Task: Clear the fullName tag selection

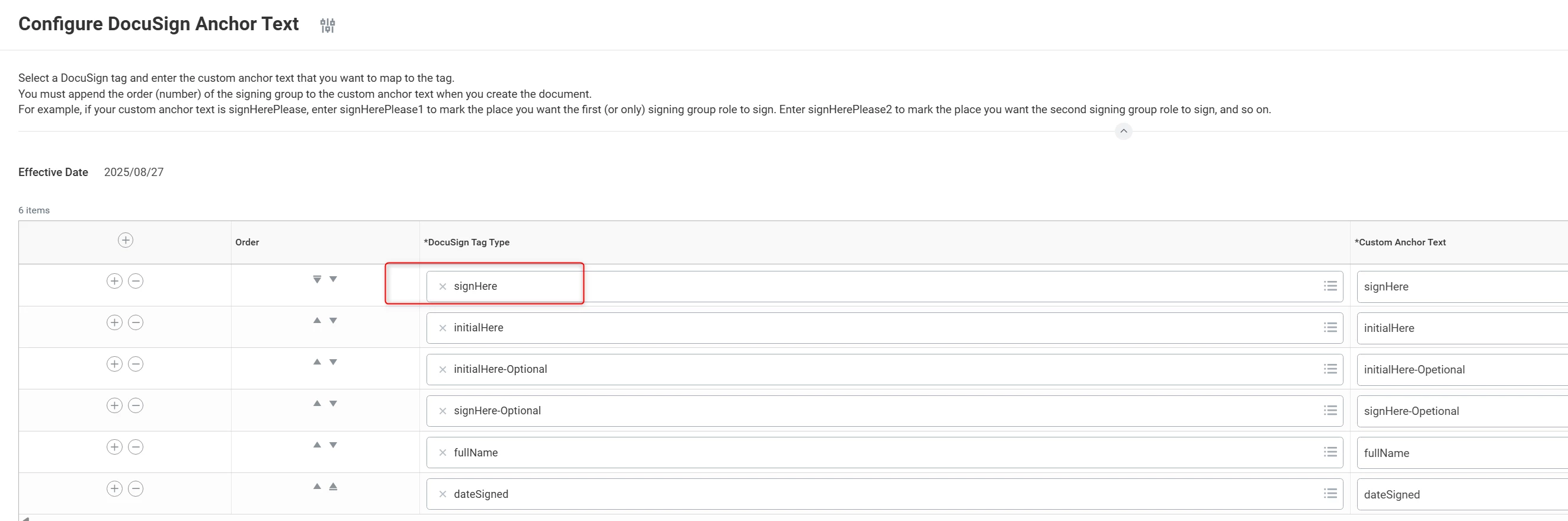Action: 442,453
